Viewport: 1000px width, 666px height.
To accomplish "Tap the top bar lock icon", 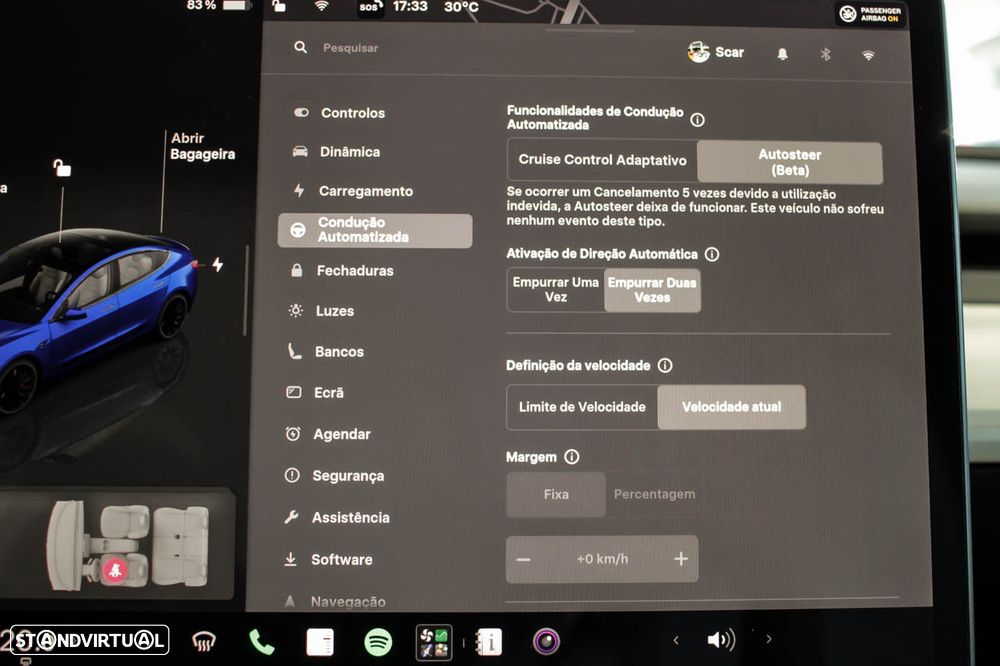I will tap(279, 6).
